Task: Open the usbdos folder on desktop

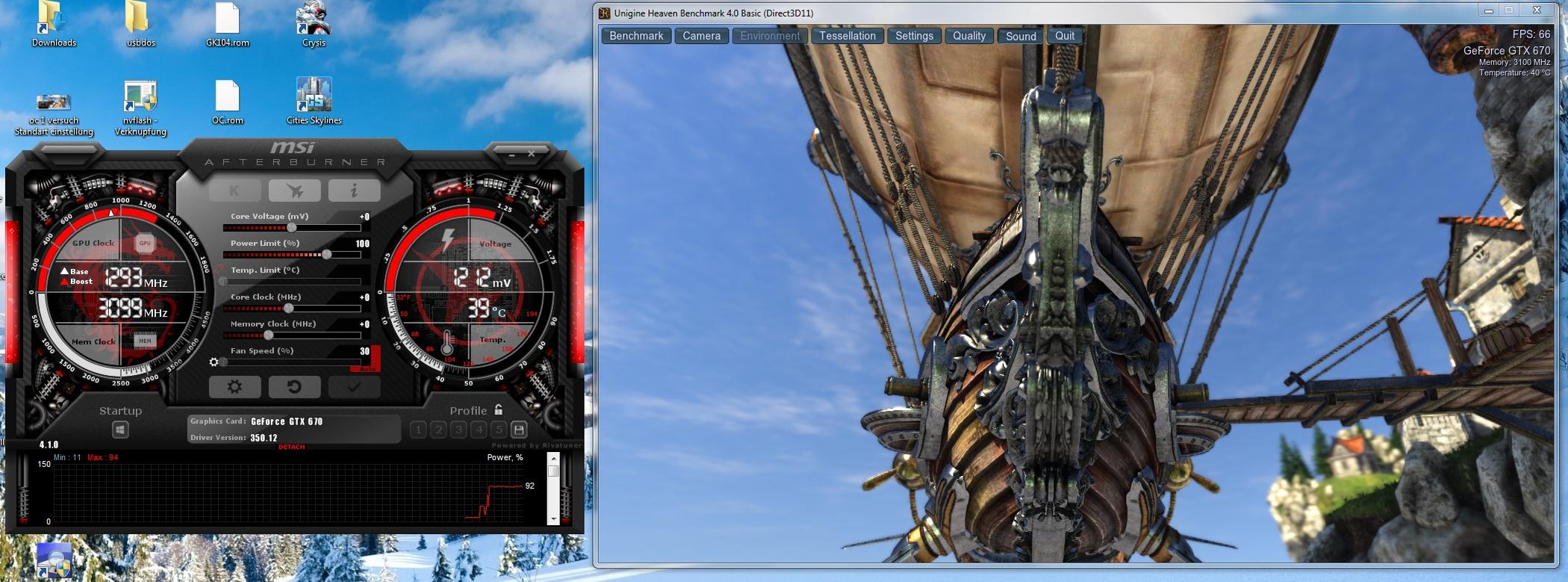Action: click(140, 25)
